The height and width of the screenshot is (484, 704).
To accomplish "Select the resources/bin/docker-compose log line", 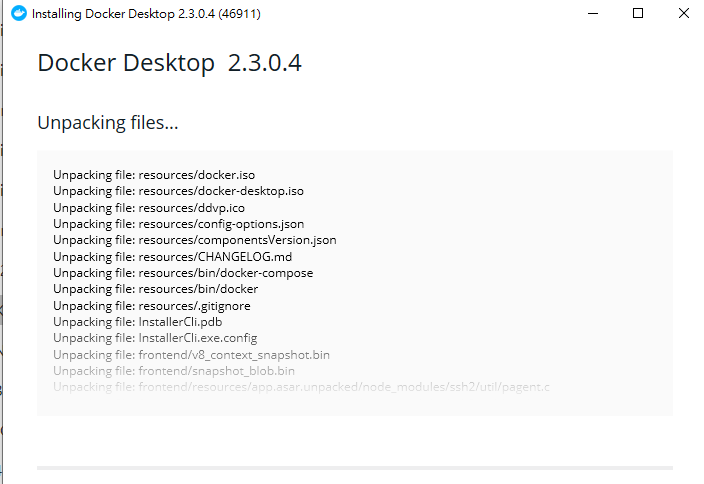I will tap(183, 273).
